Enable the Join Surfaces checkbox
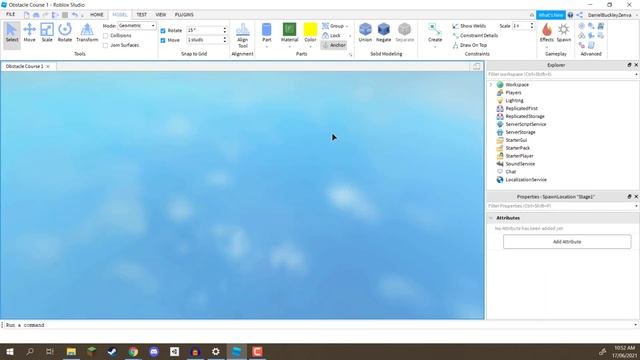 coord(106,45)
